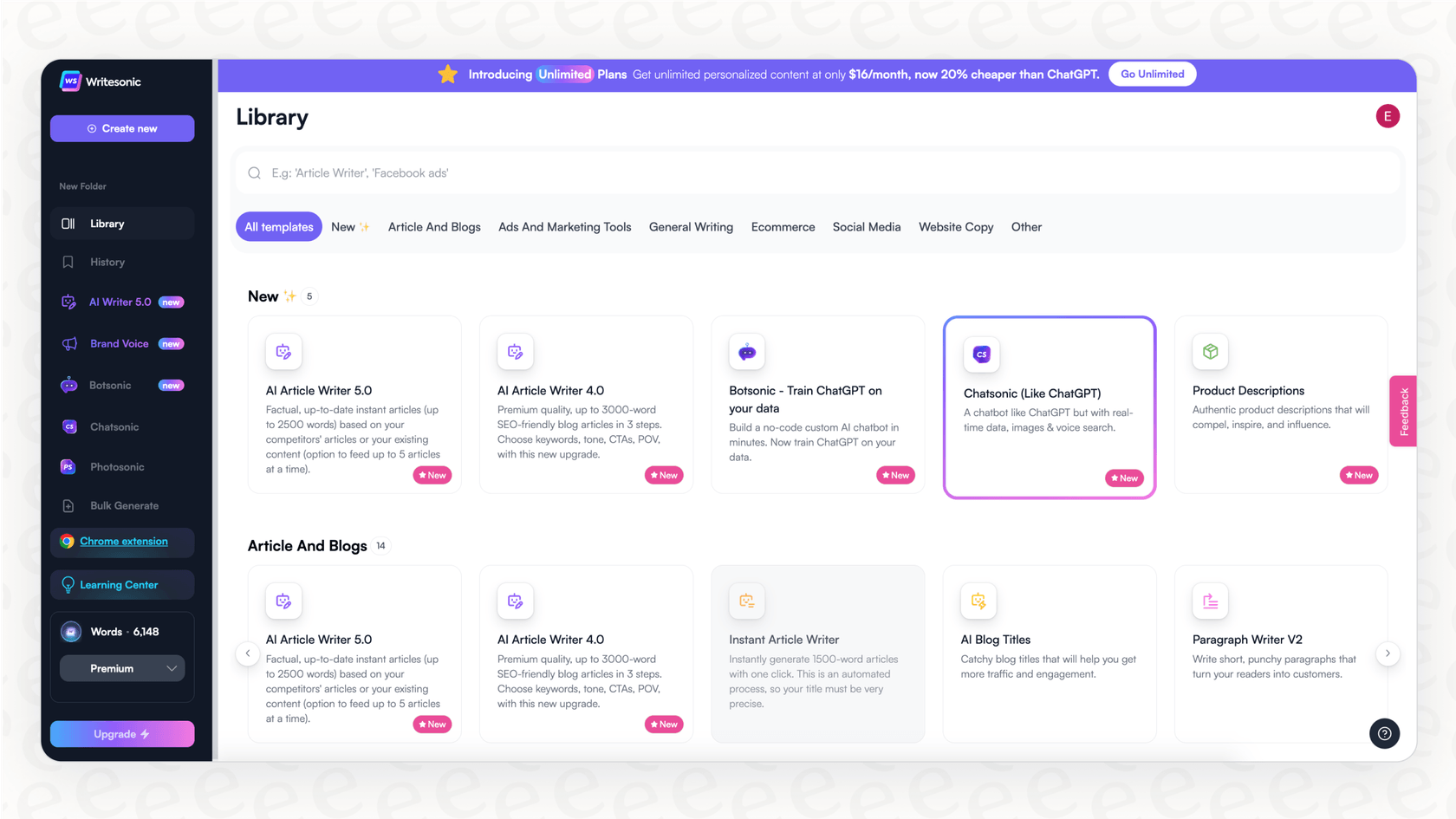Click the Bulk Generate sidebar icon
The height and width of the screenshot is (819, 1456).
[x=68, y=505]
